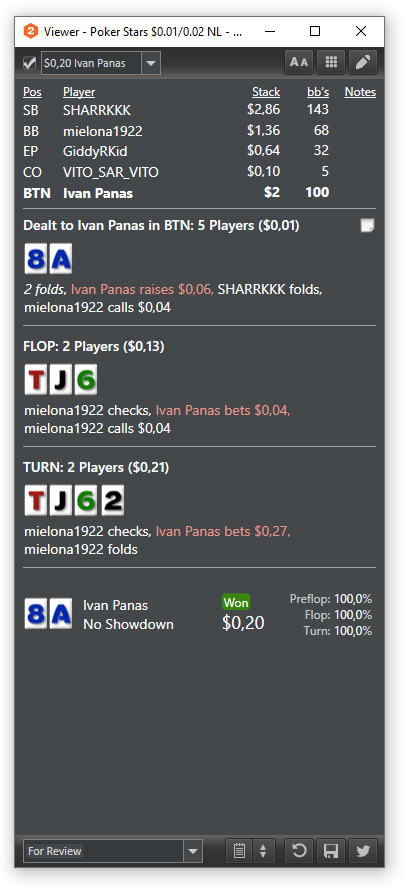Click the hand note sticky icon

[x=367, y=225]
